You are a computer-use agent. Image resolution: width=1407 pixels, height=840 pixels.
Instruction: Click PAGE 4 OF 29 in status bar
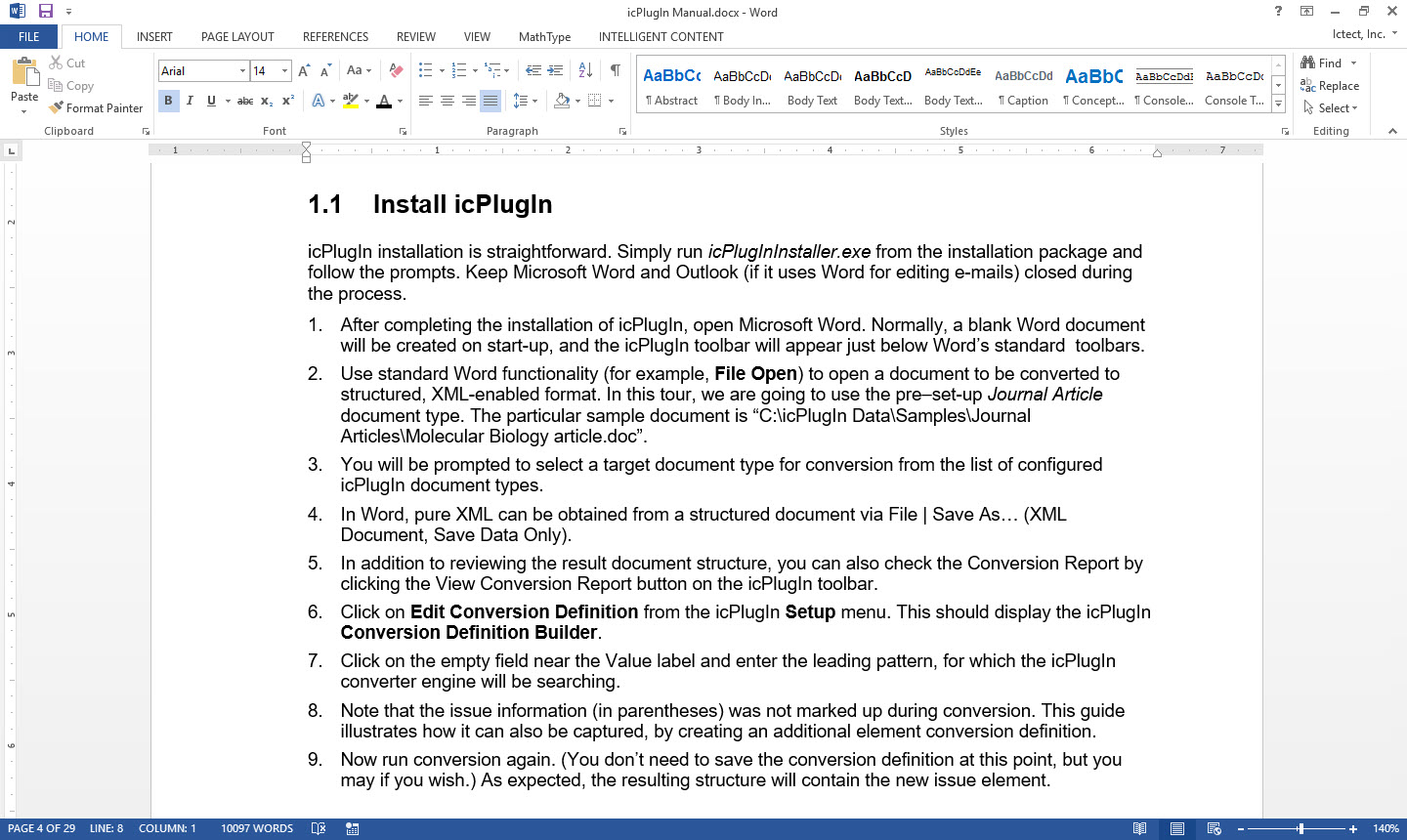(x=41, y=828)
